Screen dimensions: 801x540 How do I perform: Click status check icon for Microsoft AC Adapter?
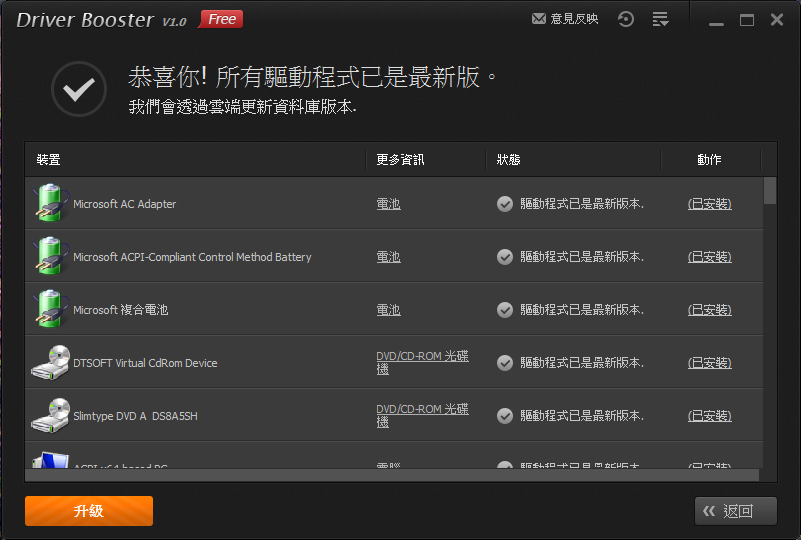coord(505,204)
